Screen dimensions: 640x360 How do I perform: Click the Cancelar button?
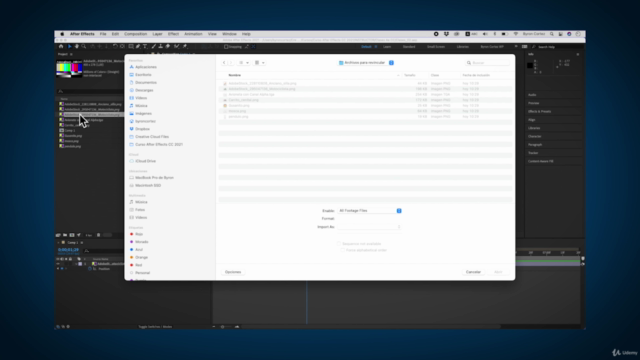(x=473, y=272)
